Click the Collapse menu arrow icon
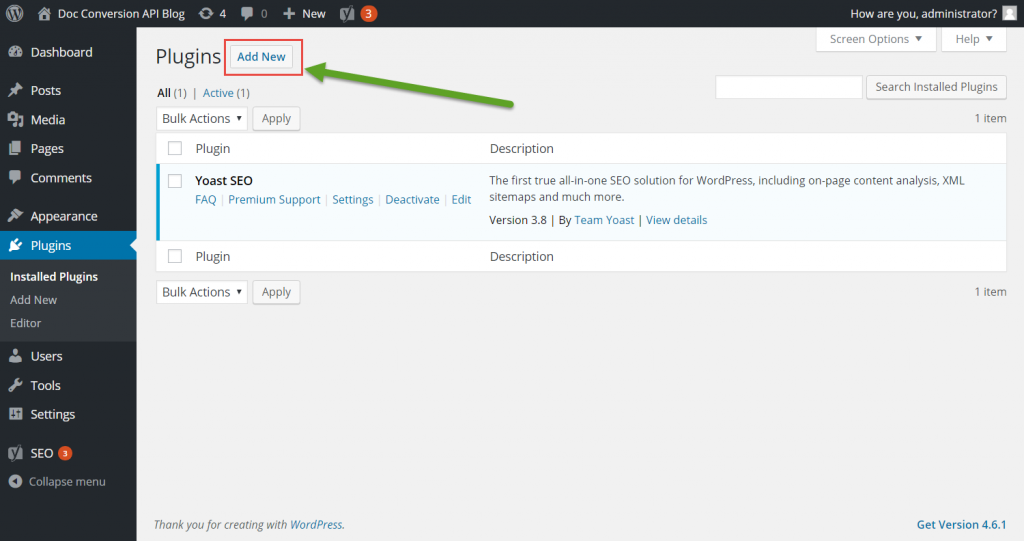 point(16,482)
